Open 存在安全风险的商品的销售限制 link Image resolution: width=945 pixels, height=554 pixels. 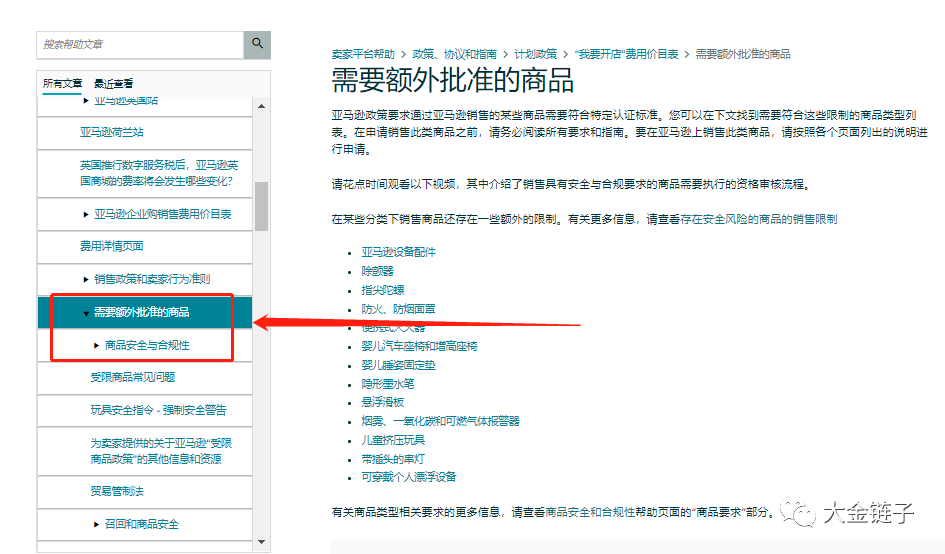point(759,219)
